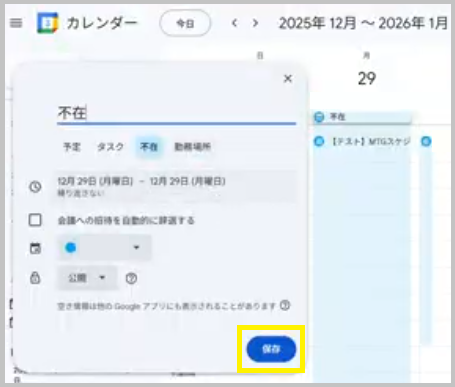Go to previous period arrow
The width and height of the screenshot is (455, 387).
pos(234,23)
